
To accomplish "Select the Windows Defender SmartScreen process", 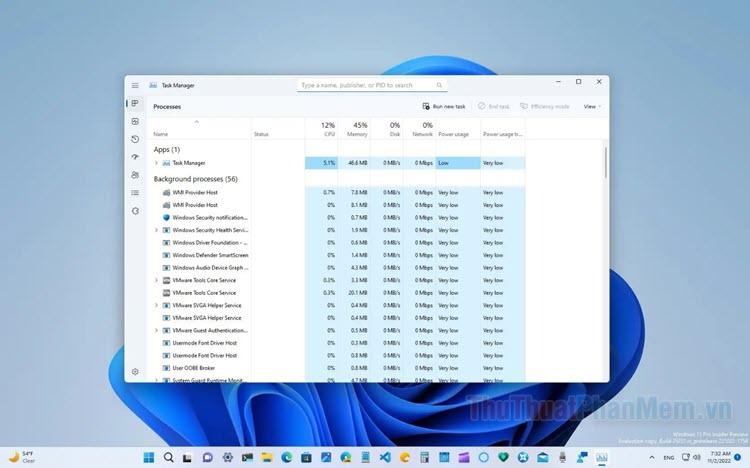I will [x=209, y=255].
